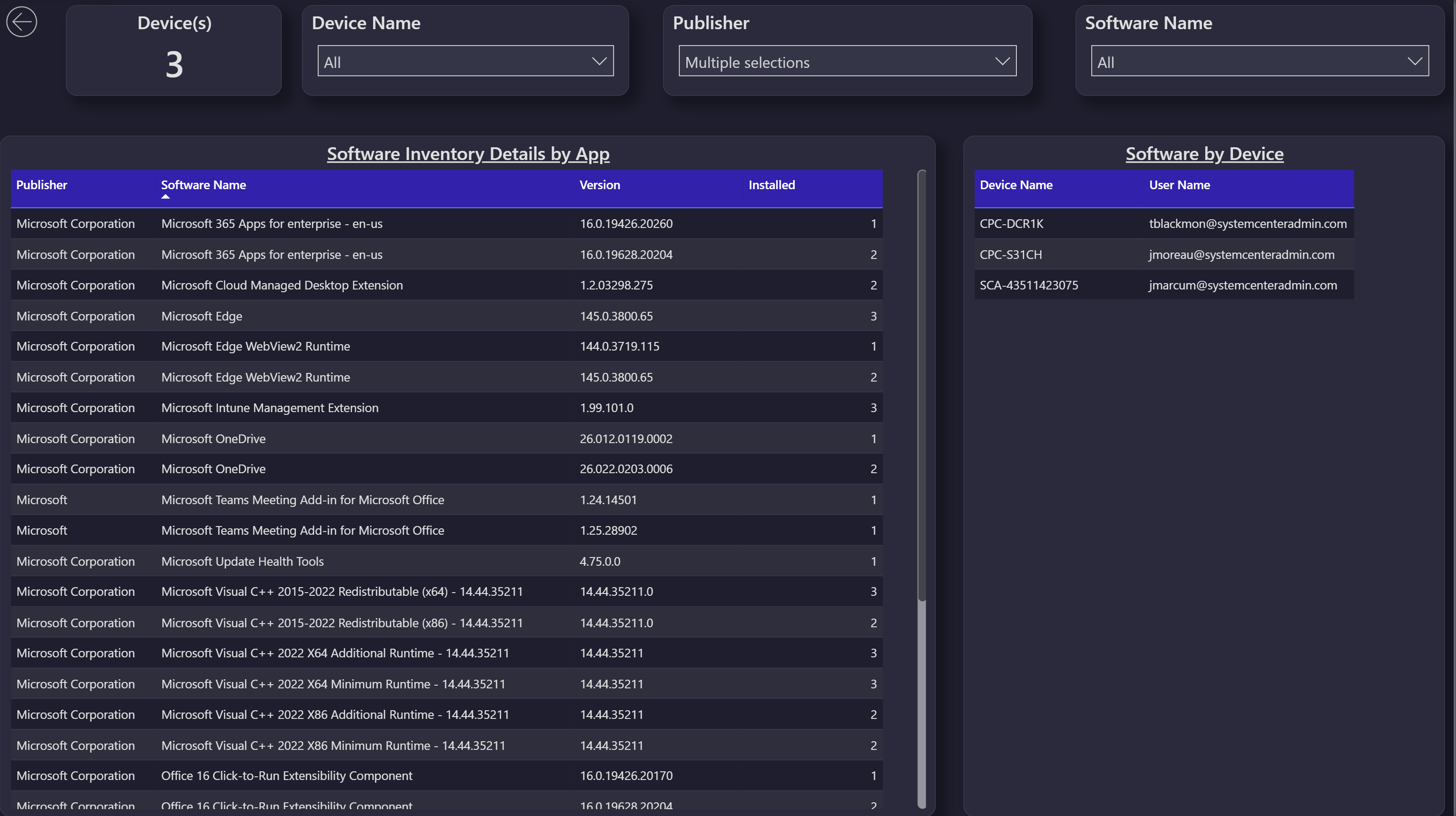The width and height of the screenshot is (1456, 816).
Task: Click user jmoreau@systemcenteradmin.com
Action: tap(1241, 254)
